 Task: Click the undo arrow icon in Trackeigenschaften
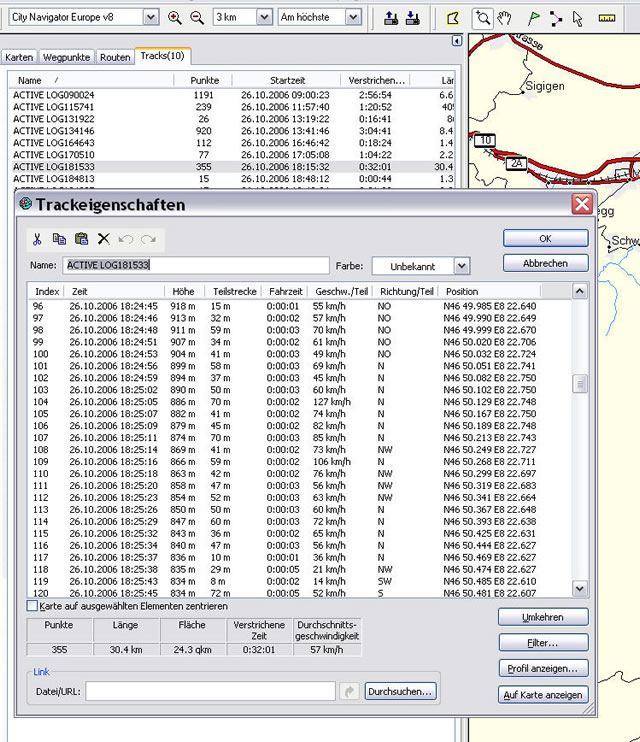click(x=125, y=239)
